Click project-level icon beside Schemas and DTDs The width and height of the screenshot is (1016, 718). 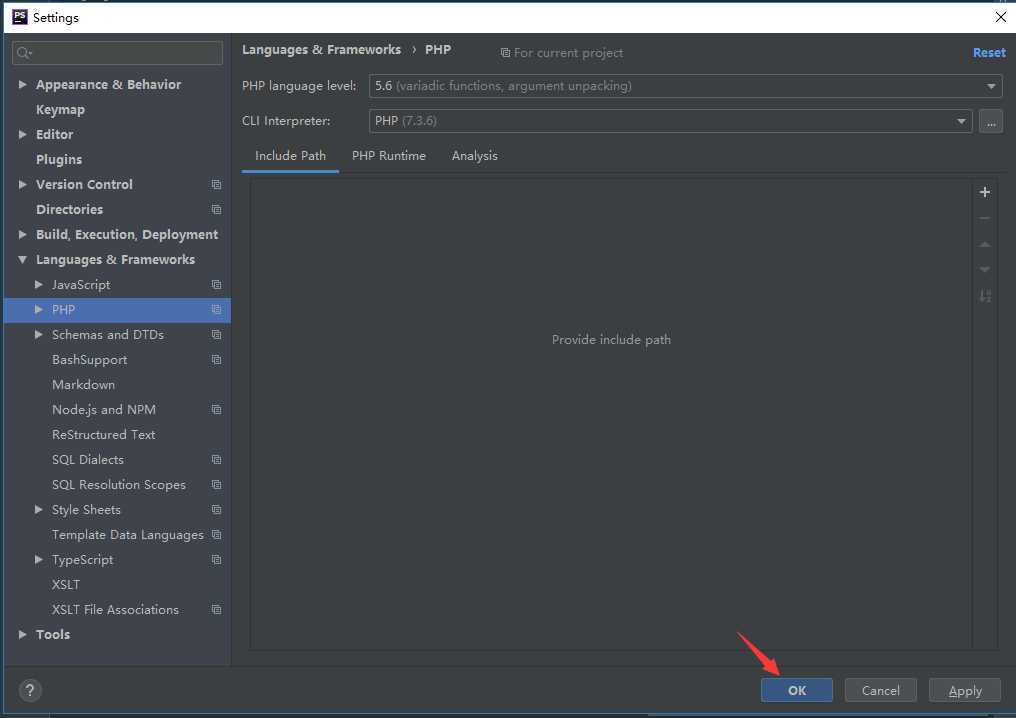click(216, 335)
